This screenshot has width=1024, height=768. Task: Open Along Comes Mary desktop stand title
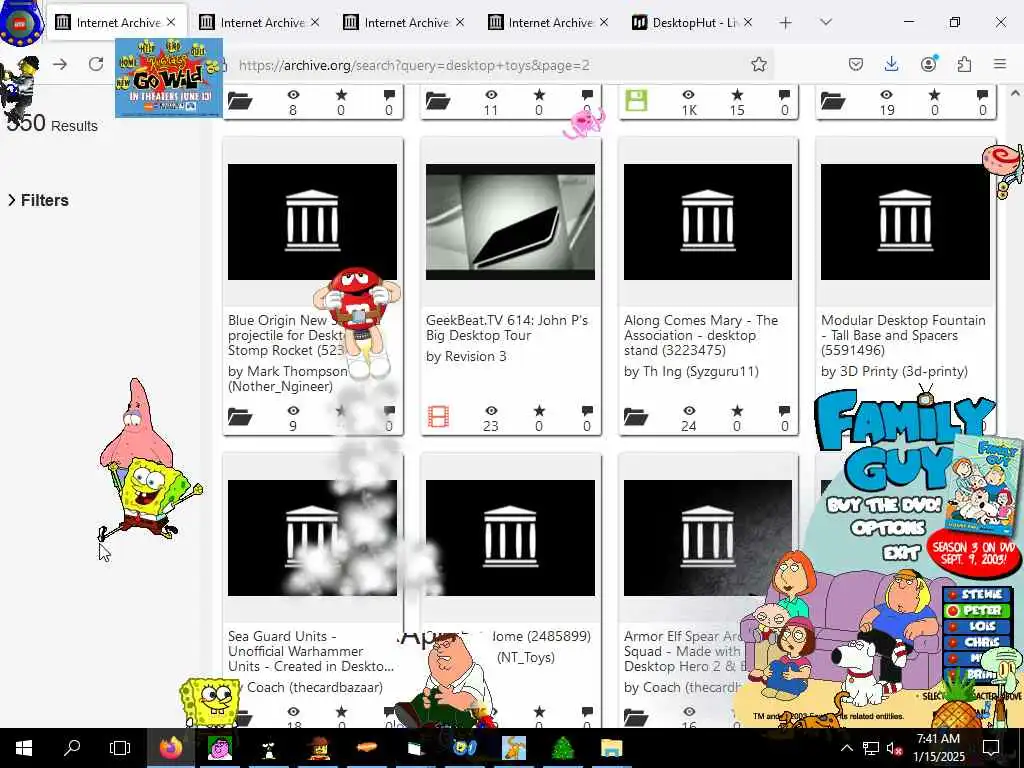[x=701, y=335]
